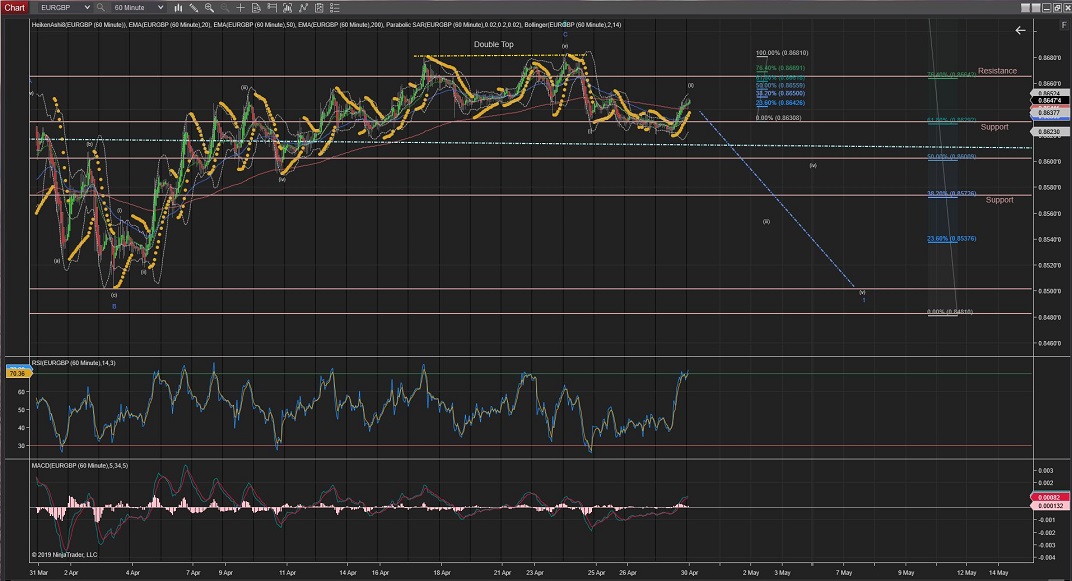
Task: Select the Chart tab
Action: pos(14,8)
